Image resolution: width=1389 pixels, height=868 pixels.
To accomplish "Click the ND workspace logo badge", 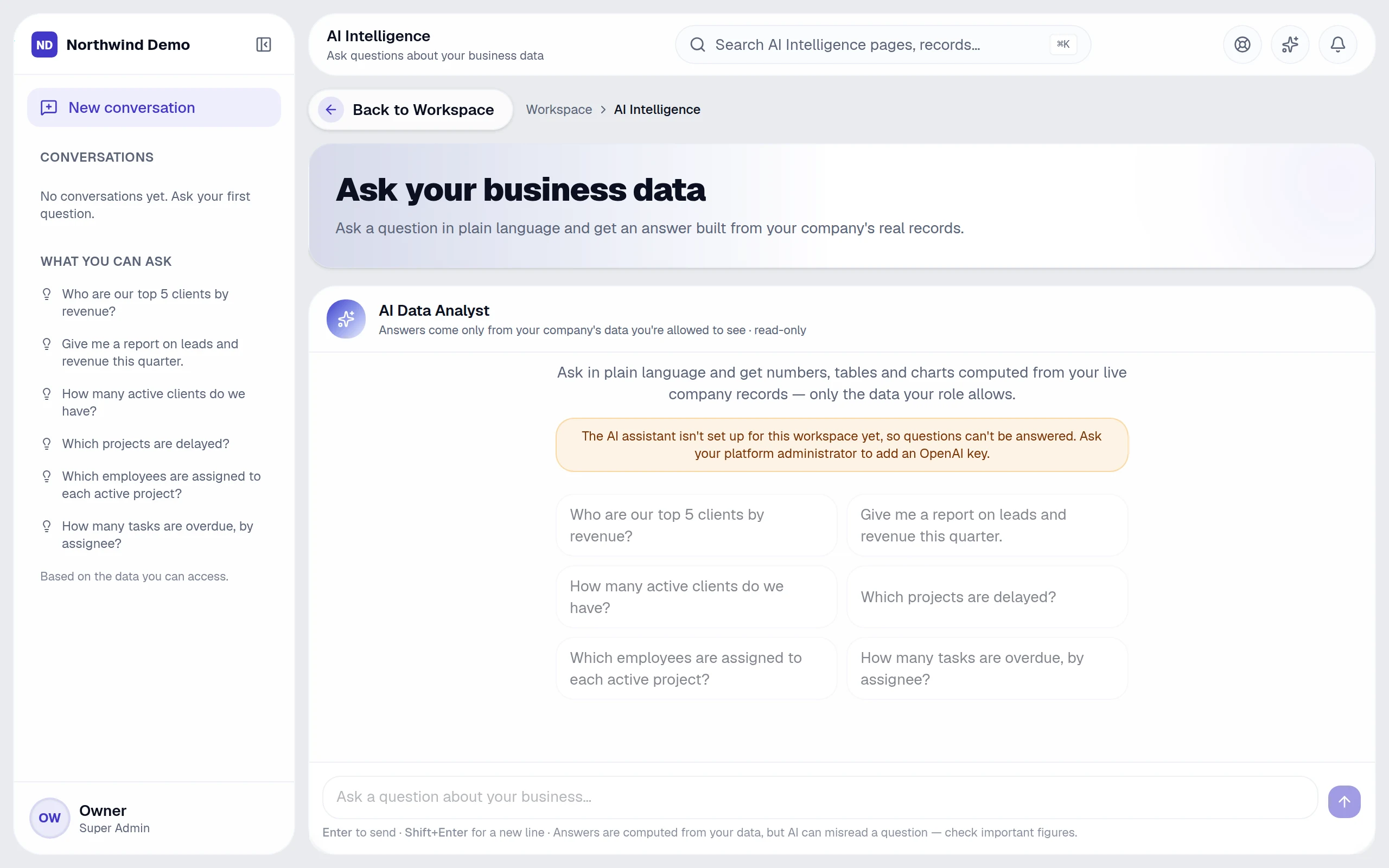I will pyautogui.click(x=44, y=44).
